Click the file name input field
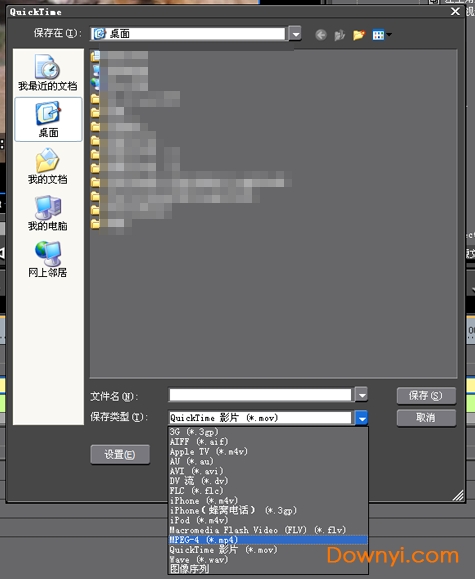475x579 pixels. click(x=260, y=395)
